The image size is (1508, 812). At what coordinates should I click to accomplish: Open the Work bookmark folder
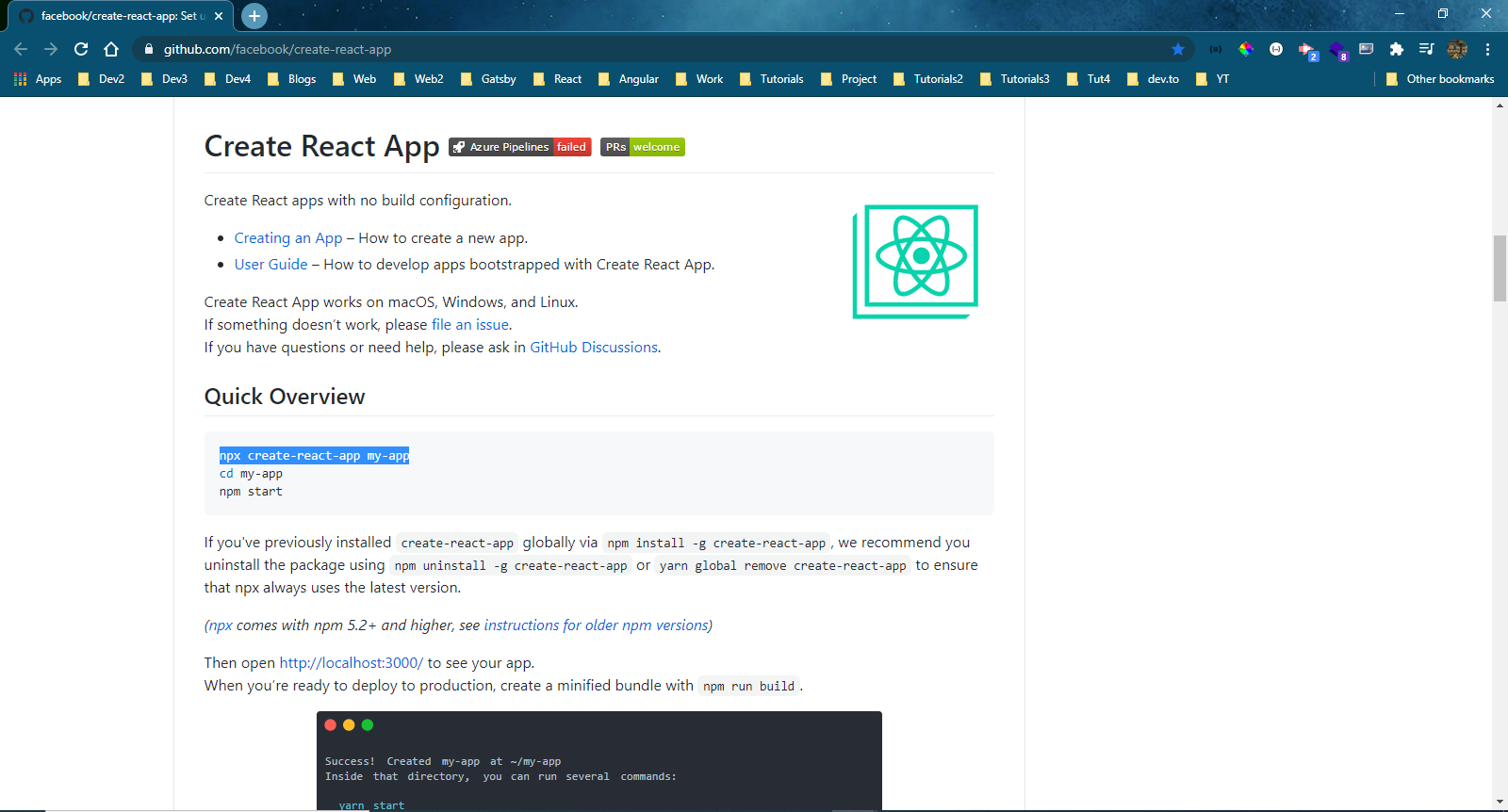(699, 79)
